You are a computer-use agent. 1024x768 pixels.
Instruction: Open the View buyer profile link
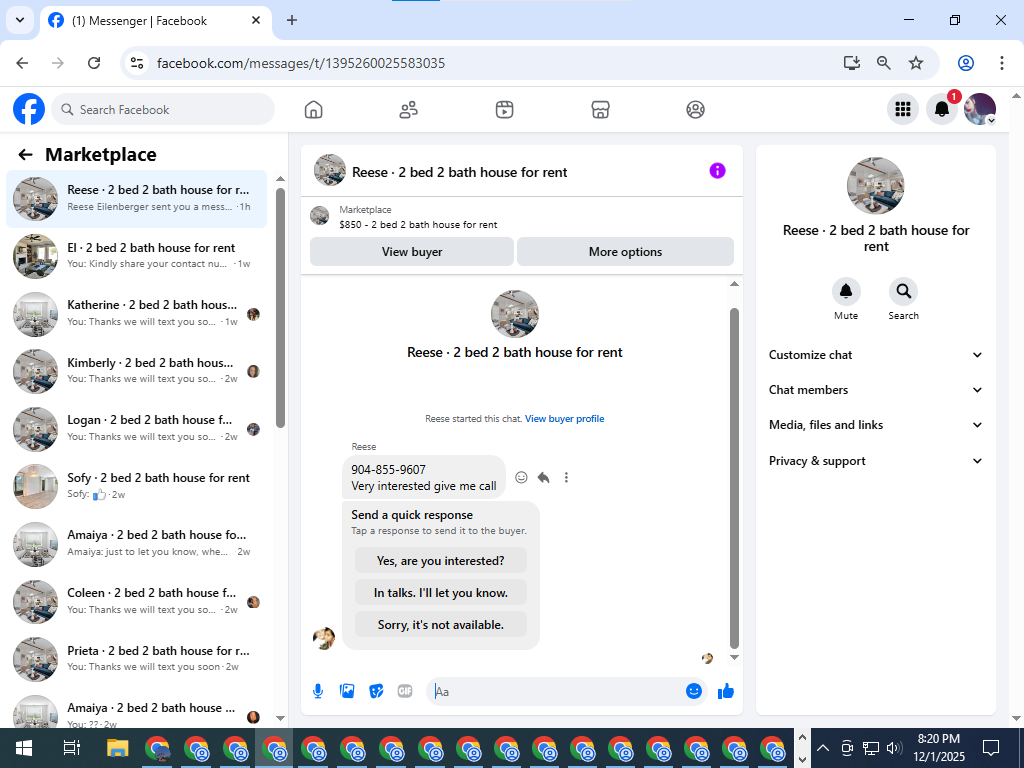coord(564,419)
